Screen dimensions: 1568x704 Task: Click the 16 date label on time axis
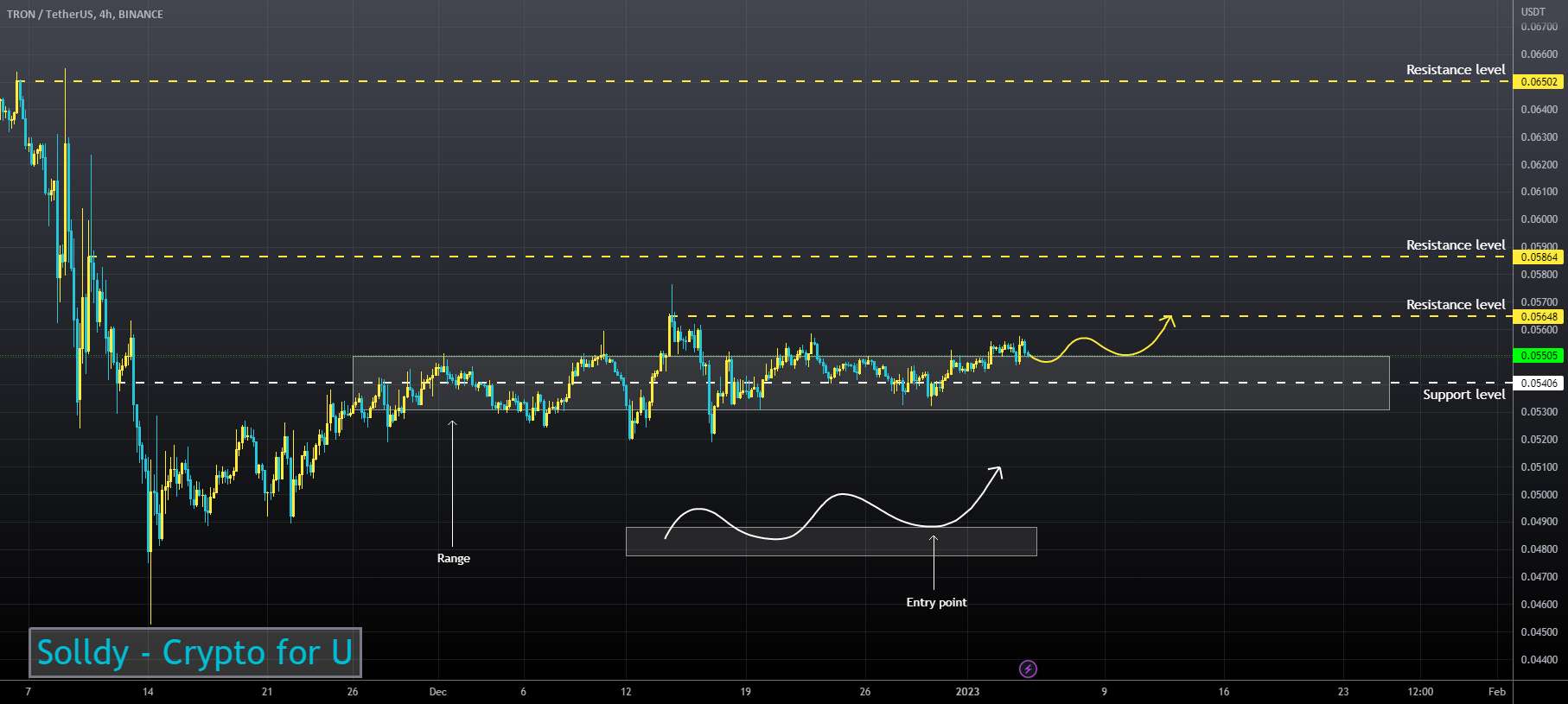click(1223, 692)
